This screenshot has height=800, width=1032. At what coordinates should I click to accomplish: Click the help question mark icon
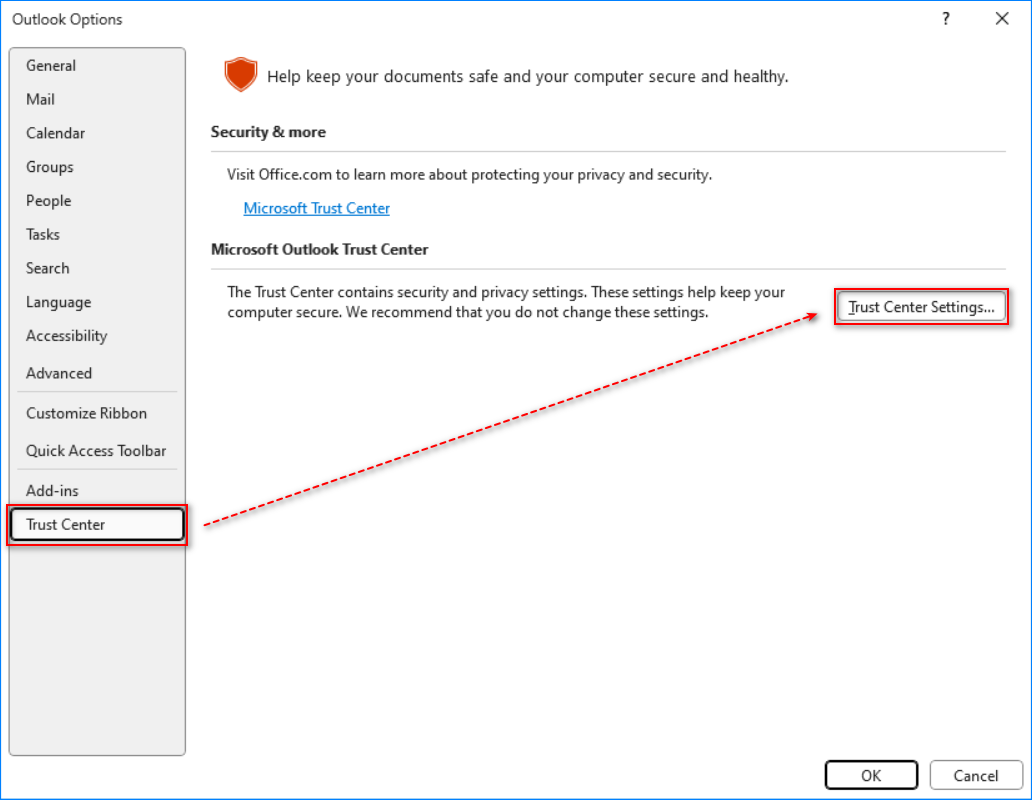(x=946, y=18)
